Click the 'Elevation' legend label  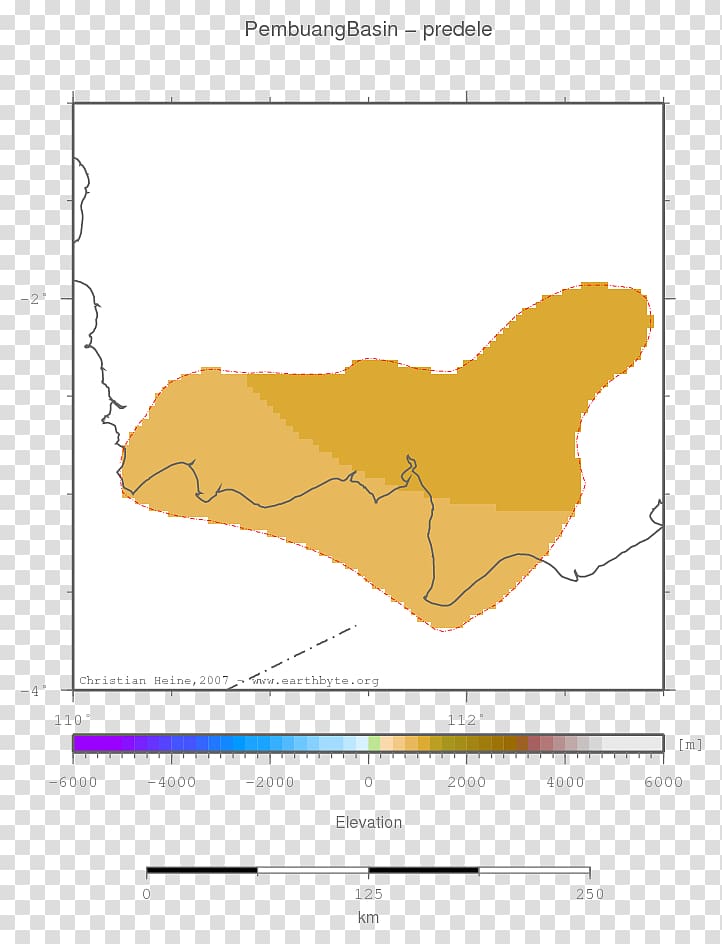pyautogui.click(x=369, y=822)
